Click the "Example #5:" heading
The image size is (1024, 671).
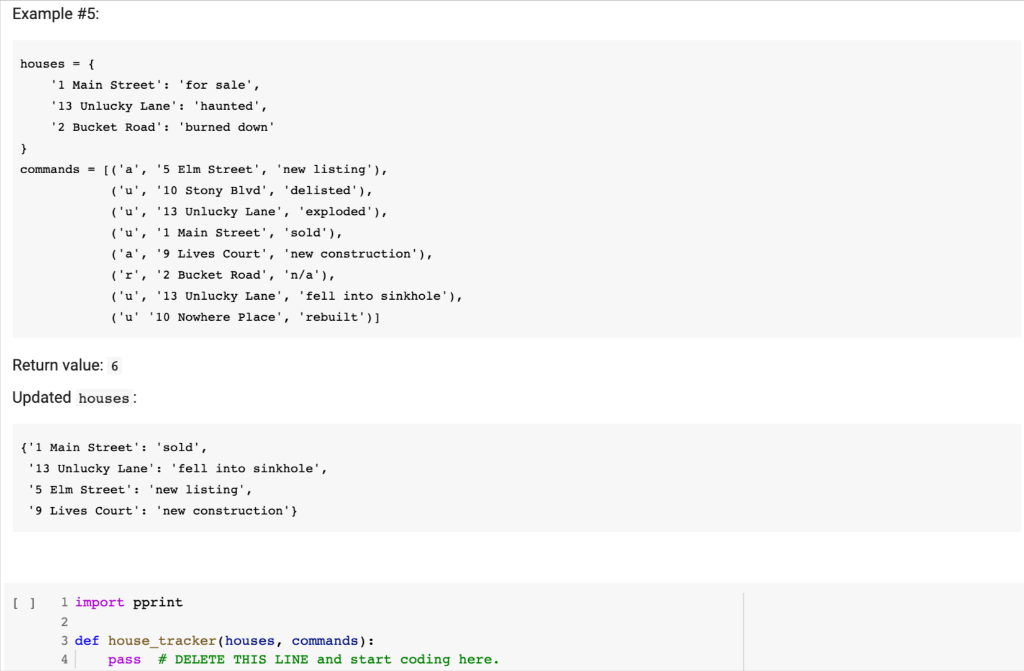(x=56, y=14)
